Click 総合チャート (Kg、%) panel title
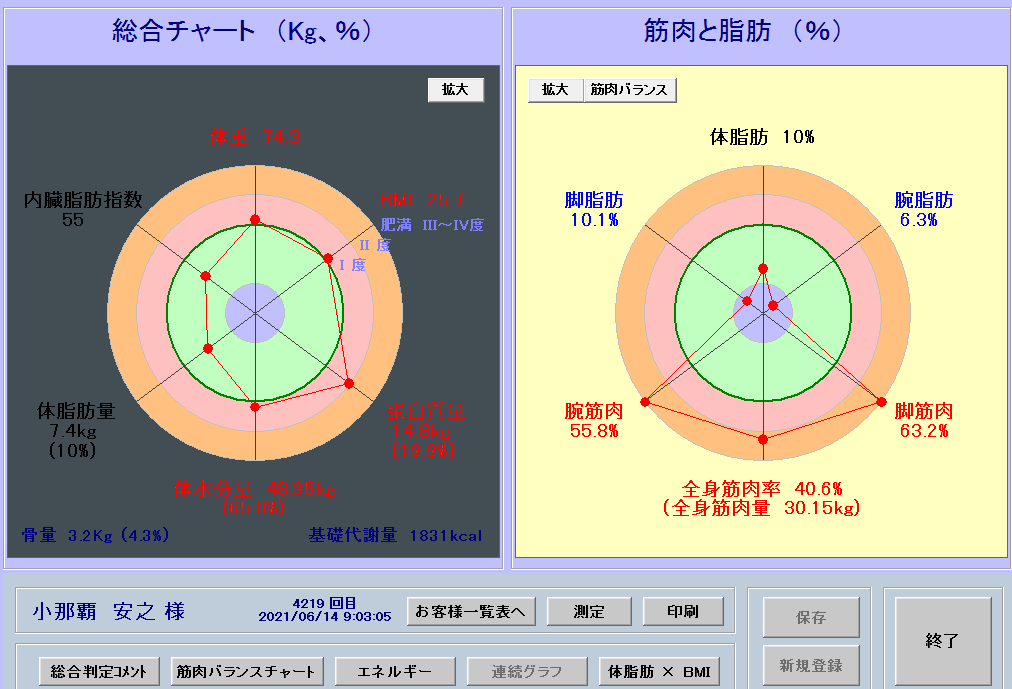 (x=243, y=31)
